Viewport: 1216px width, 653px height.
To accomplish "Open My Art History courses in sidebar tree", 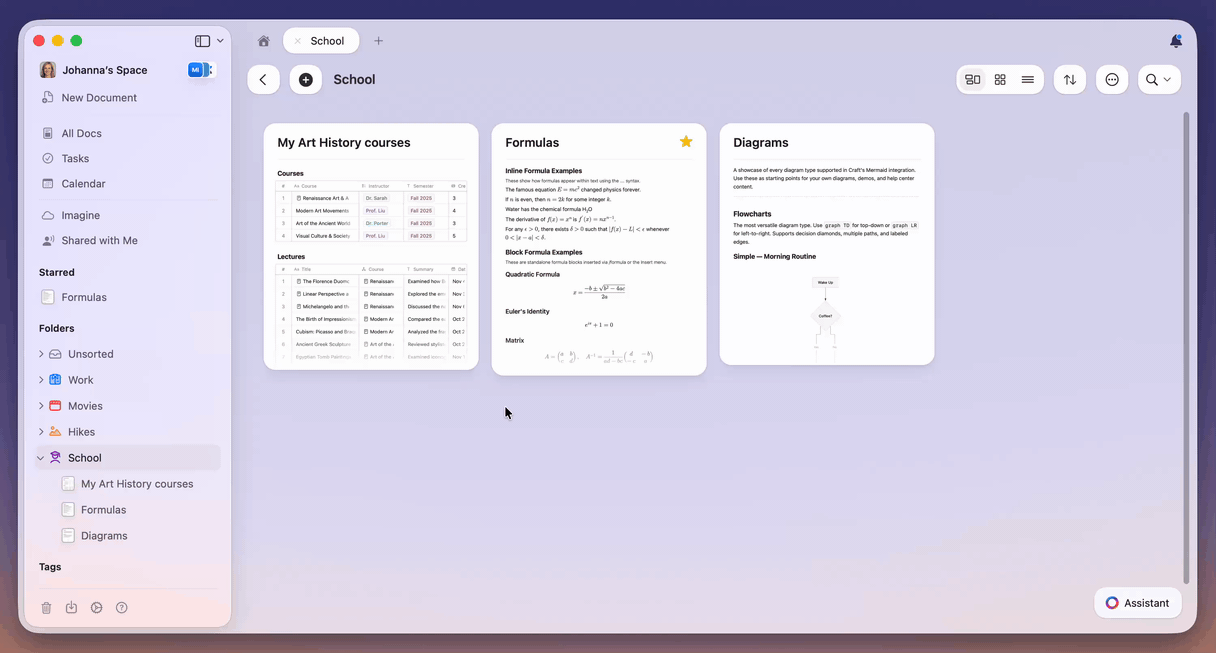I will (x=137, y=484).
